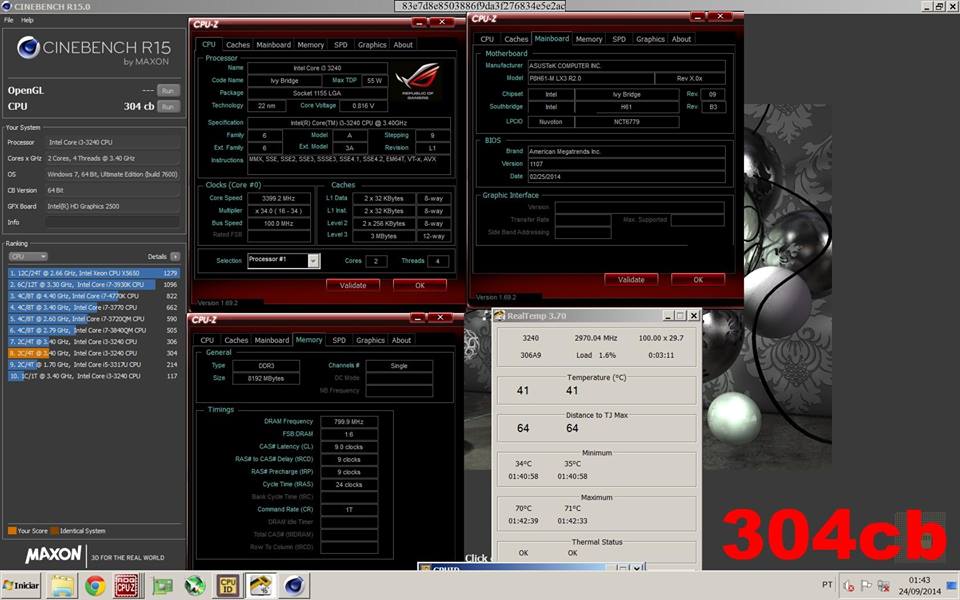Select ranking row 4 Core i7-3770 CPU

pyautogui.click(x=94, y=307)
